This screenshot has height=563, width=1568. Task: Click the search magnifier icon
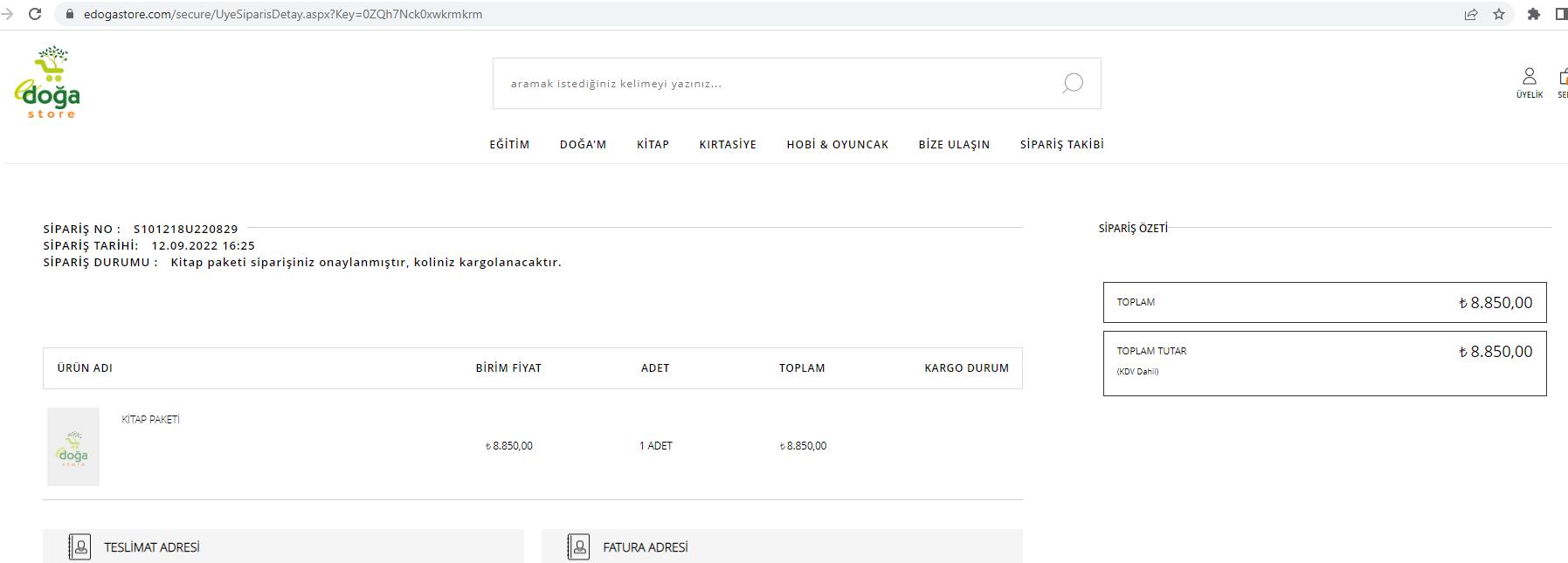tap(1072, 83)
